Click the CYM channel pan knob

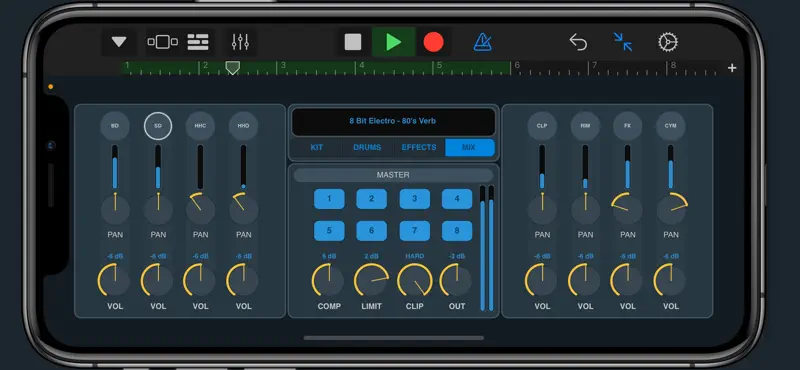(671, 209)
